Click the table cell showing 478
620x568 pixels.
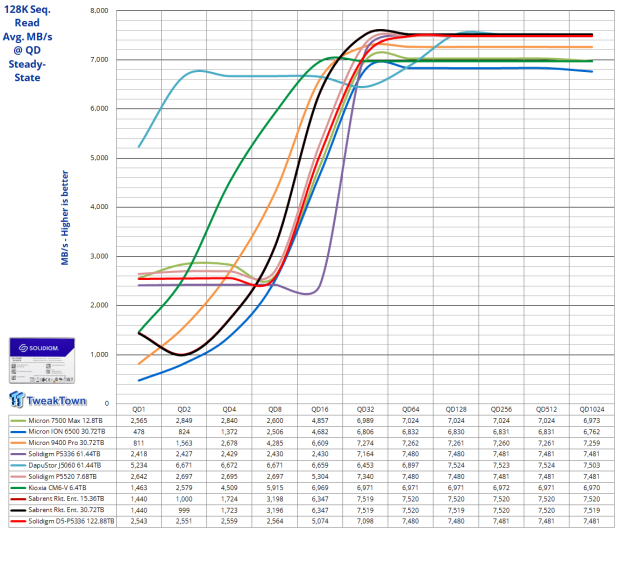139,432
